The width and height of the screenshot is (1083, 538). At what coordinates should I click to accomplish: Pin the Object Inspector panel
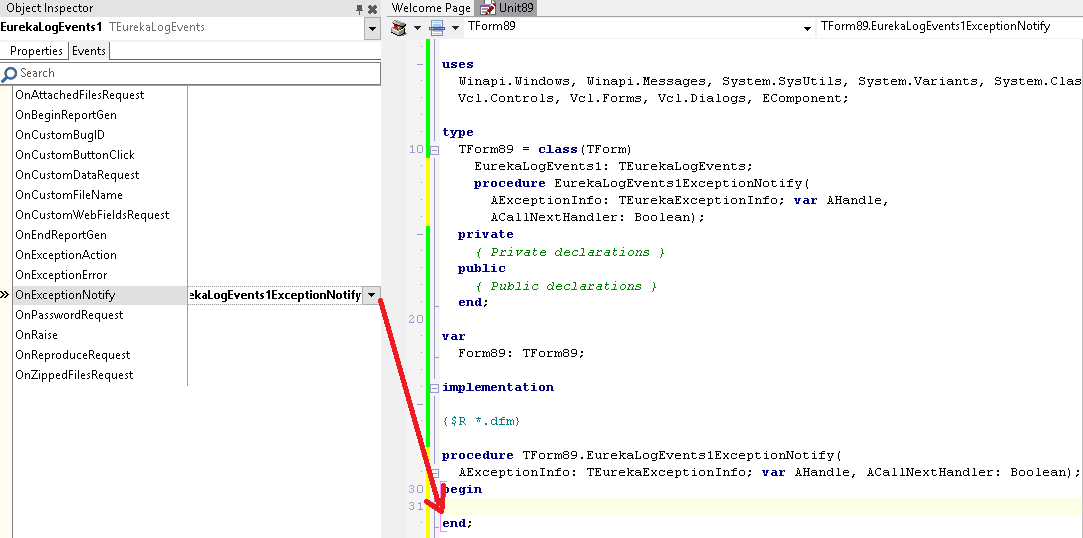point(359,9)
